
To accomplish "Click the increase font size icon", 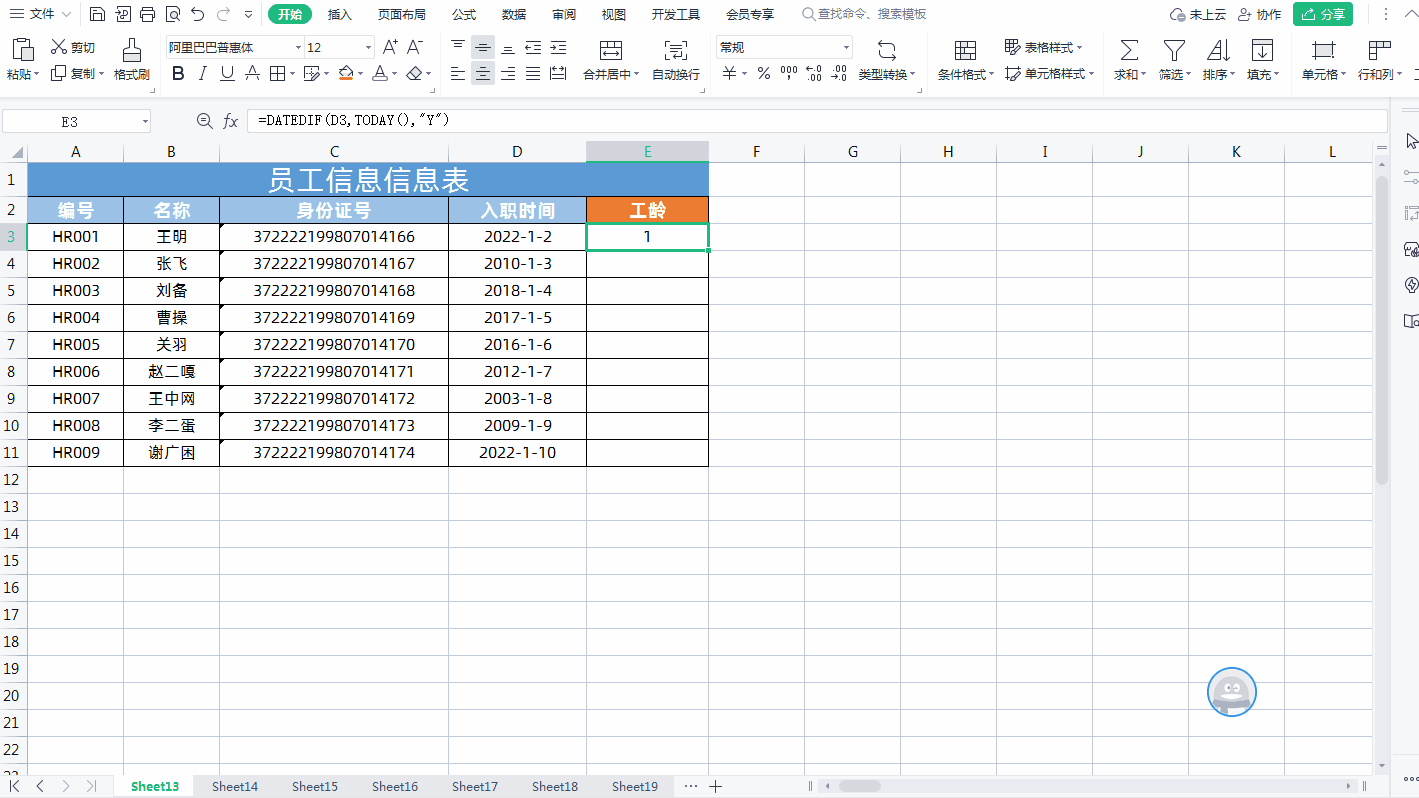I will (x=390, y=47).
